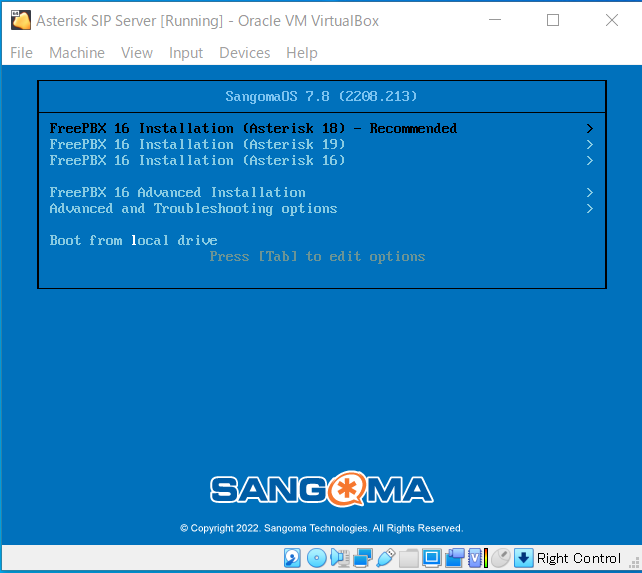
Task: Expand arrow for Asterisk 18 Recommended row
Action: pos(590,129)
